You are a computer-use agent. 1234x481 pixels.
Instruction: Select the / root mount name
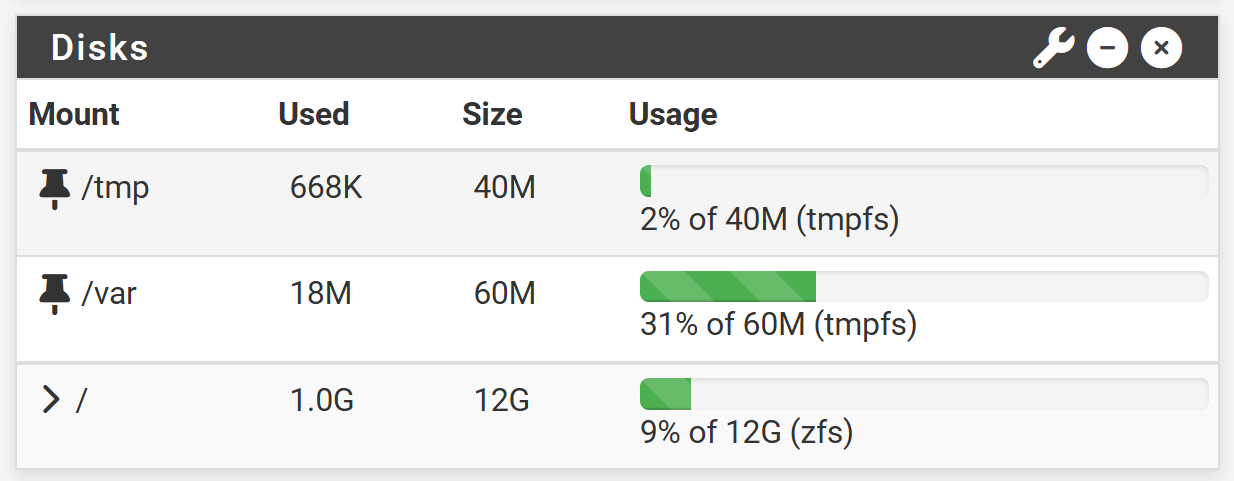click(82, 400)
